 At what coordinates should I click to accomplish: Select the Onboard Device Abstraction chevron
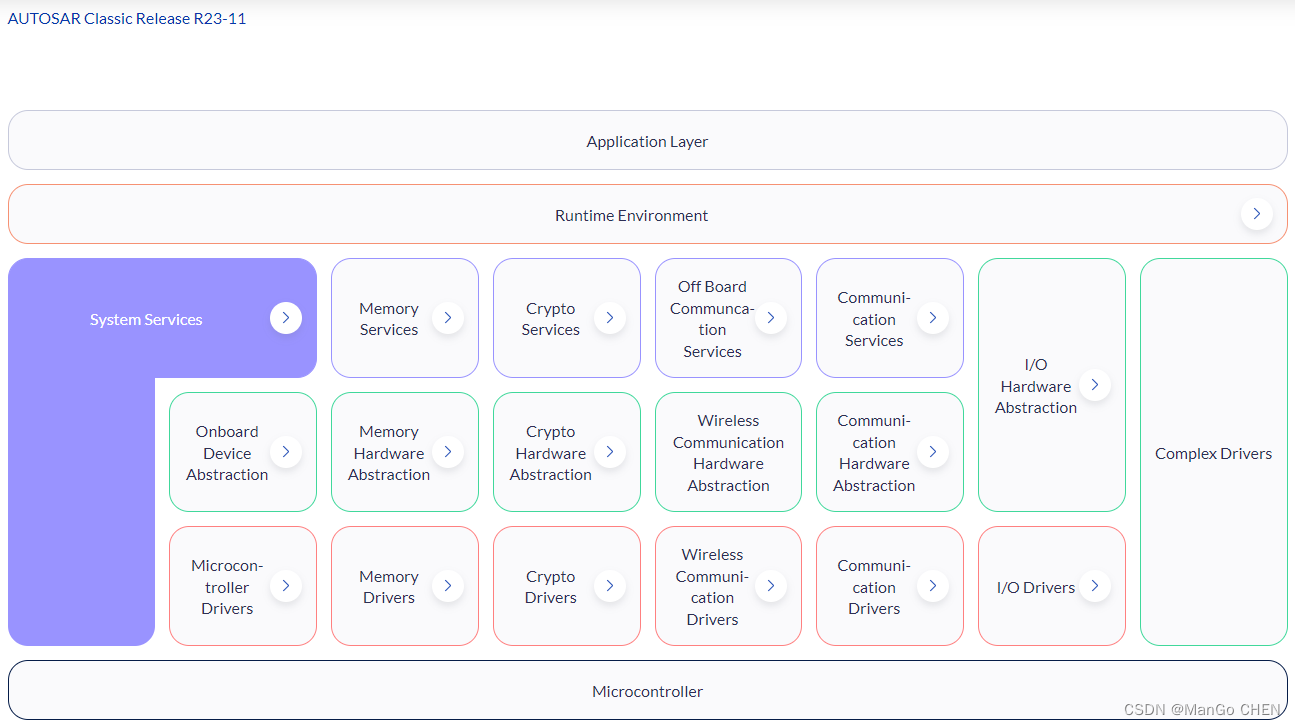pos(286,451)
